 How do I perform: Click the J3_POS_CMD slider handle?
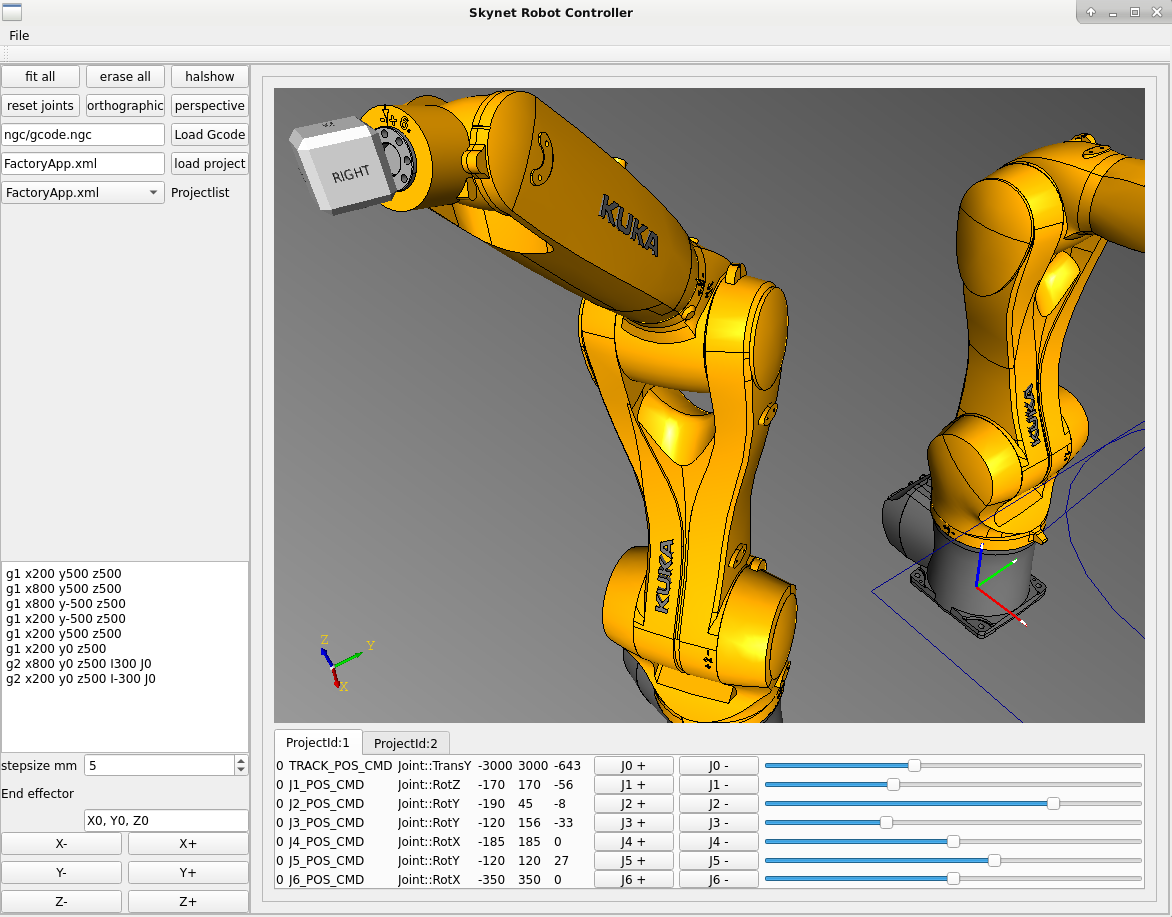pos(886,823)
